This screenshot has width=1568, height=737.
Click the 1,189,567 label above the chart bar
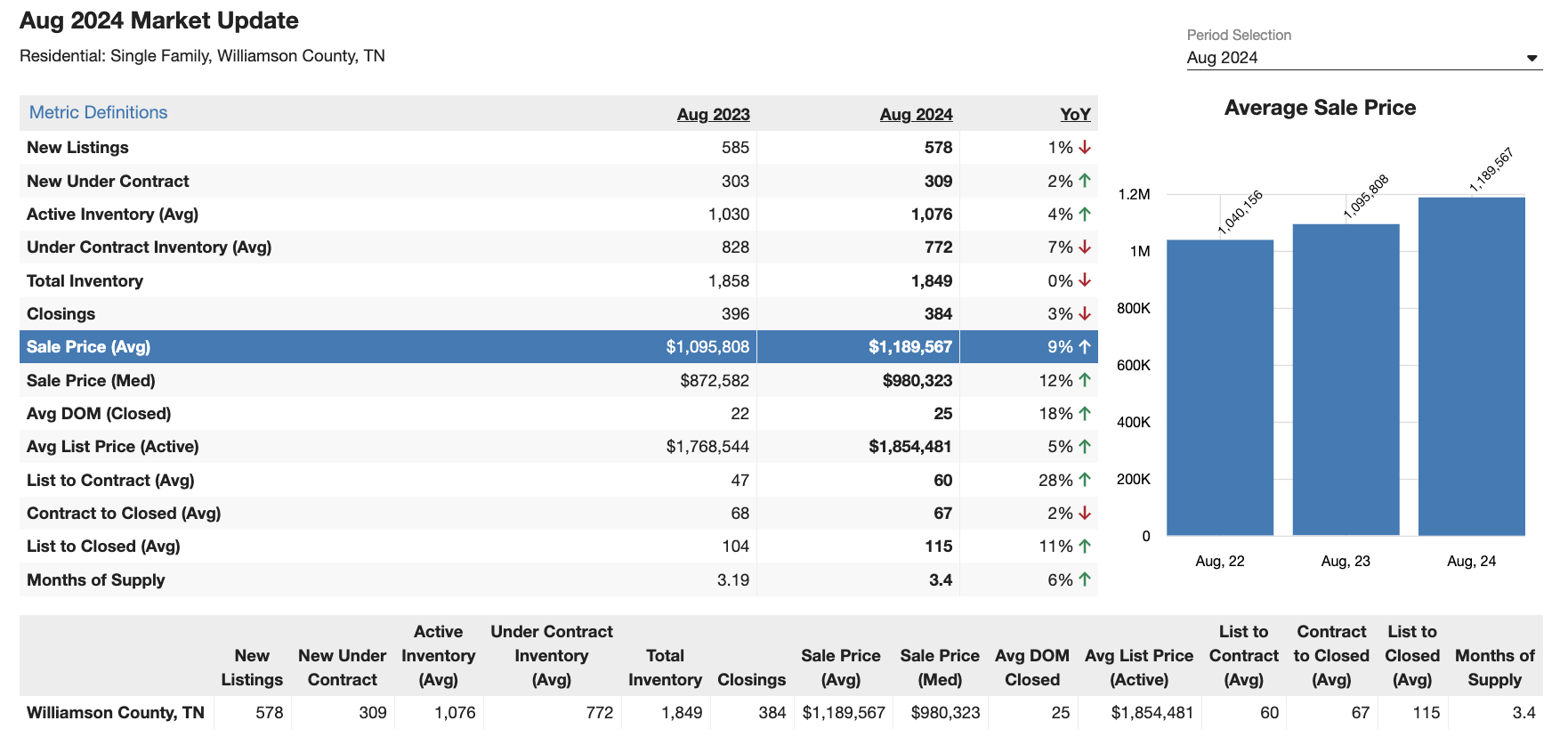(1491, 170)
